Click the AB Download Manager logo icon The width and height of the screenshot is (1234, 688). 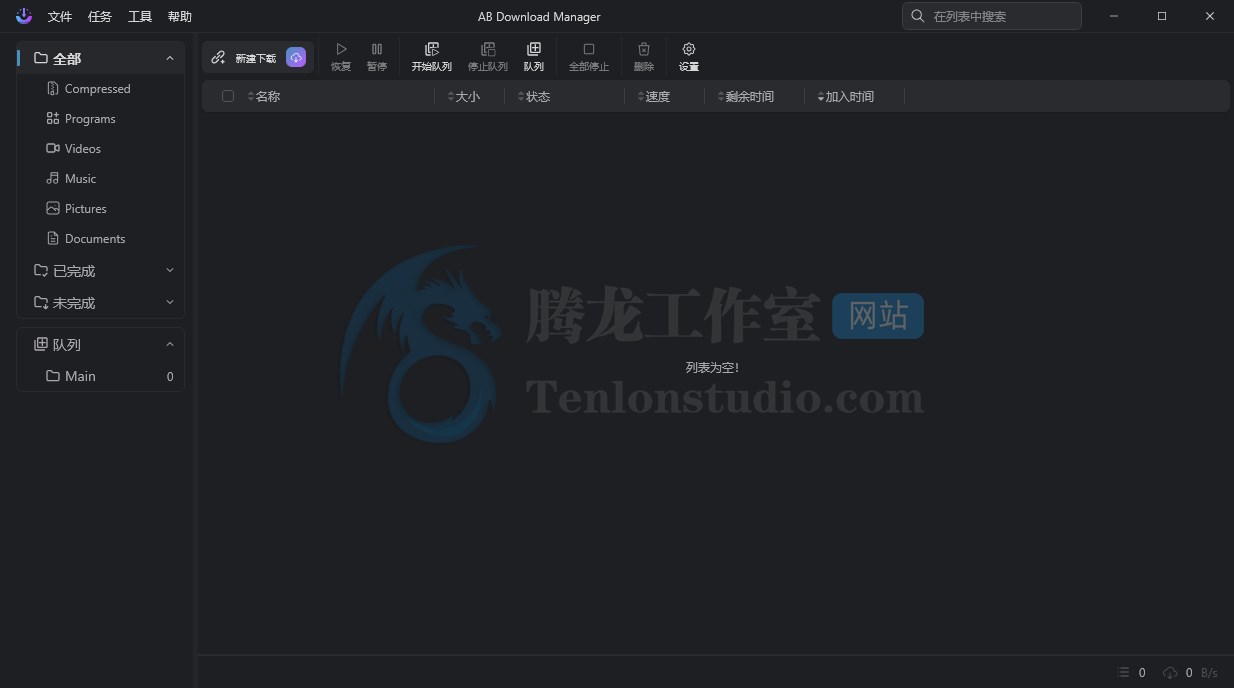24,16
